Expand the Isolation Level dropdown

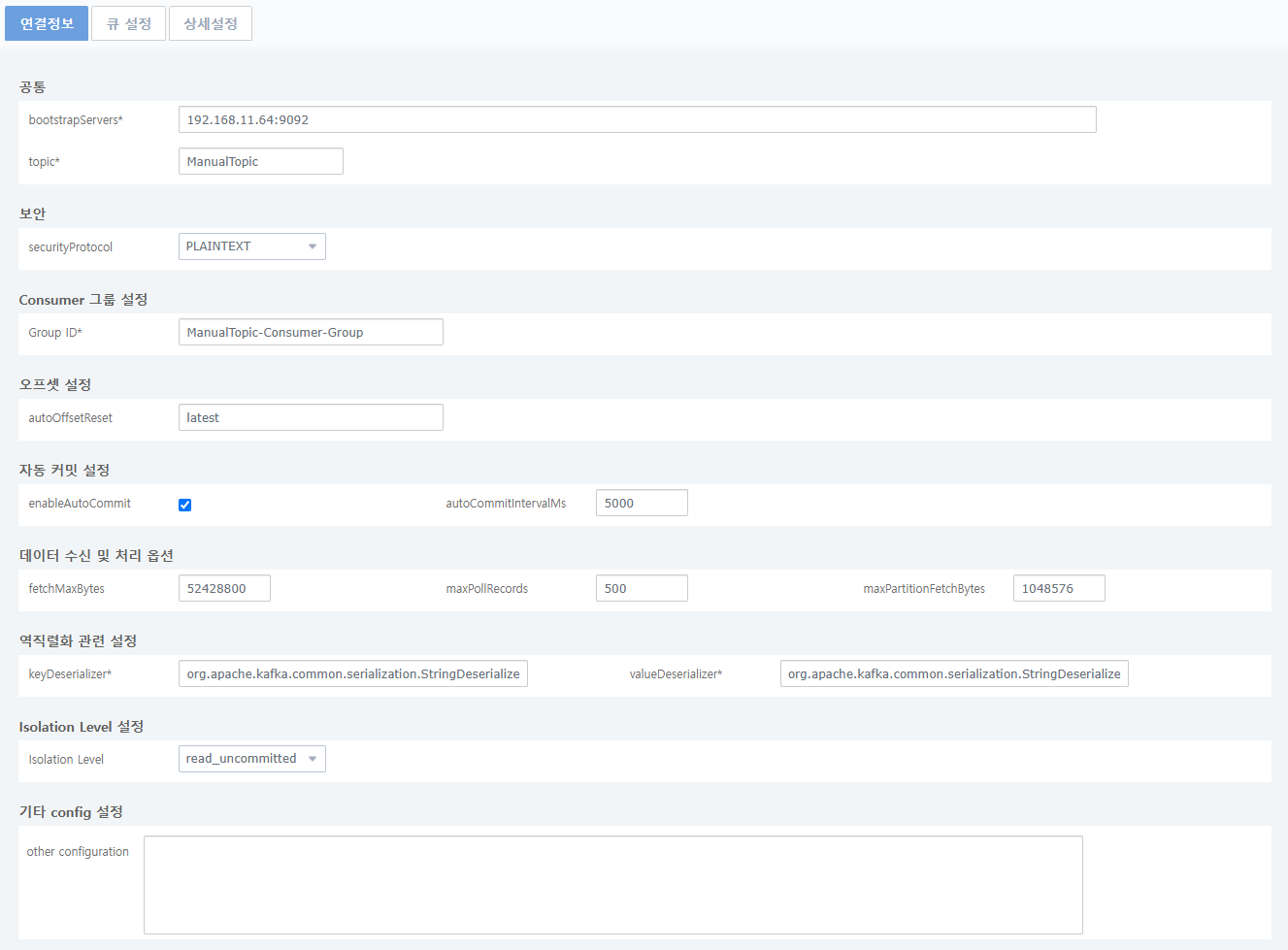251,759
